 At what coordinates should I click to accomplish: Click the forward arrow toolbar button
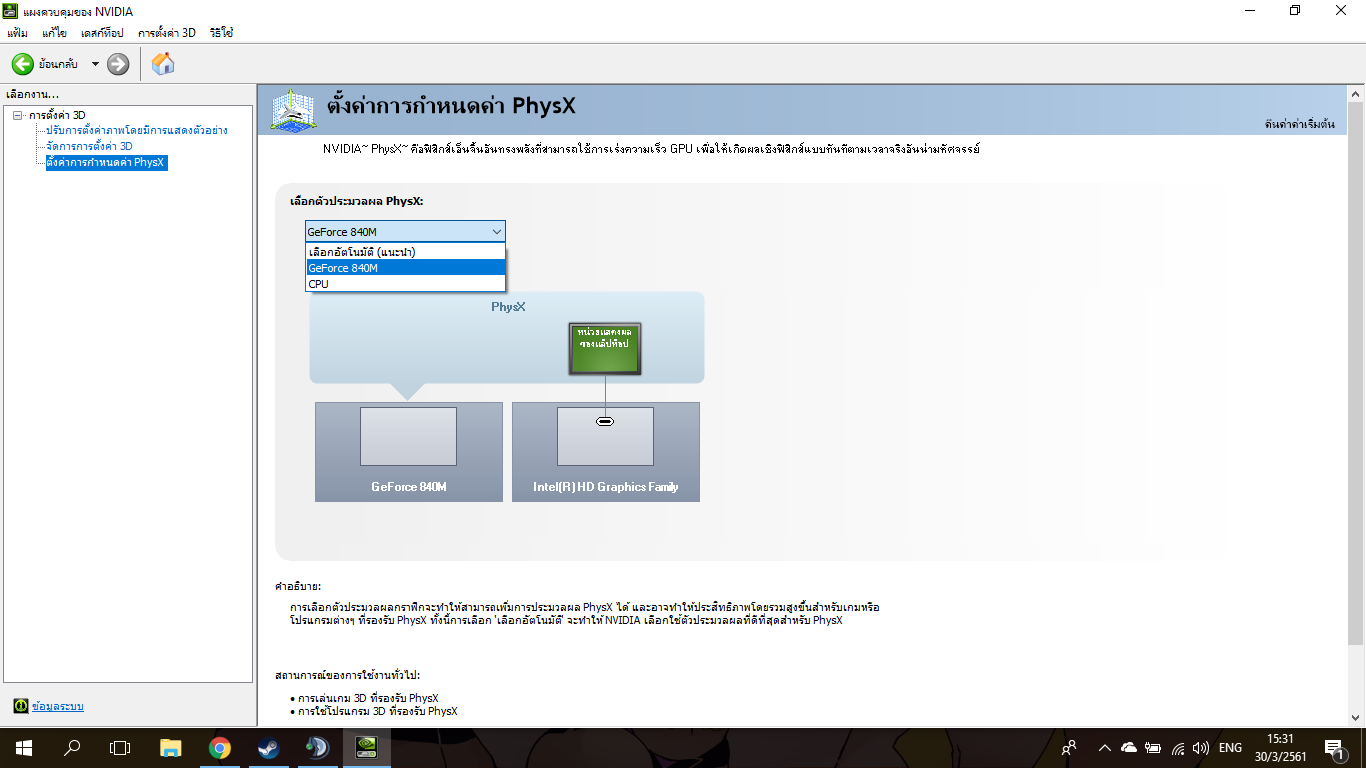tap(118, 64)
